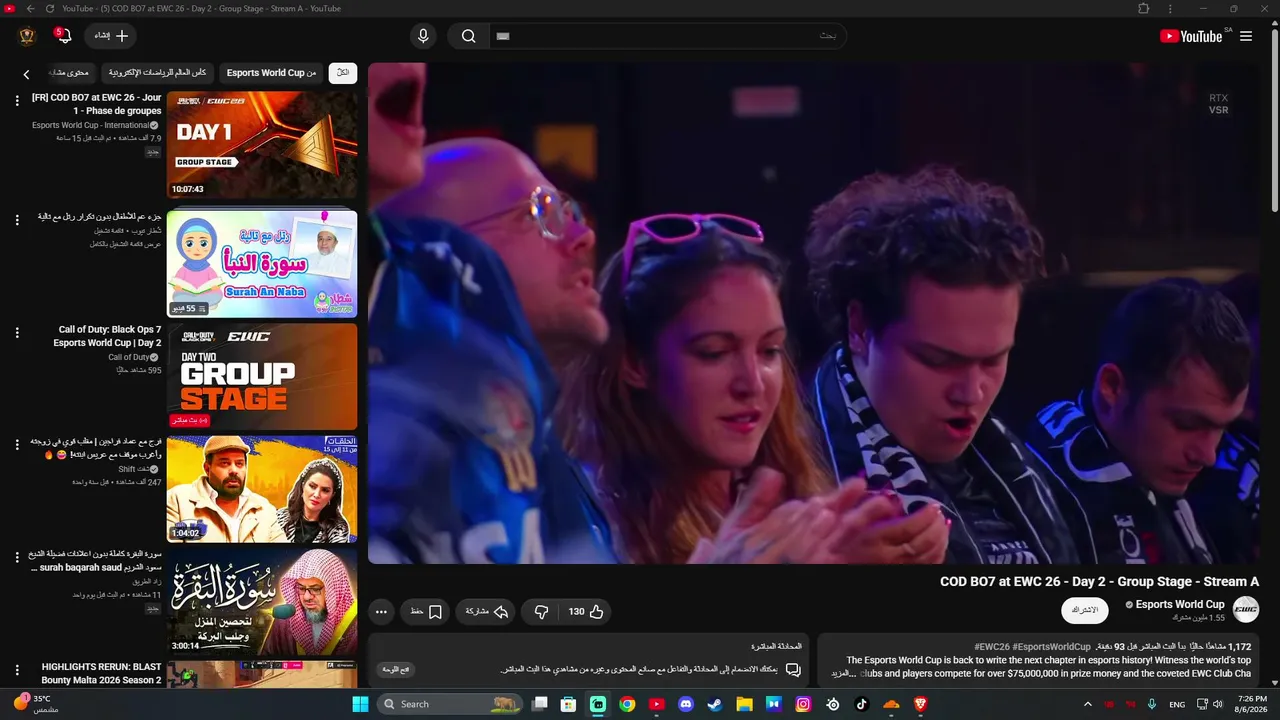The width and height of the screenshot is (1280, 720).
Task: Open options for Call of Duty stream
Action: 17,332
